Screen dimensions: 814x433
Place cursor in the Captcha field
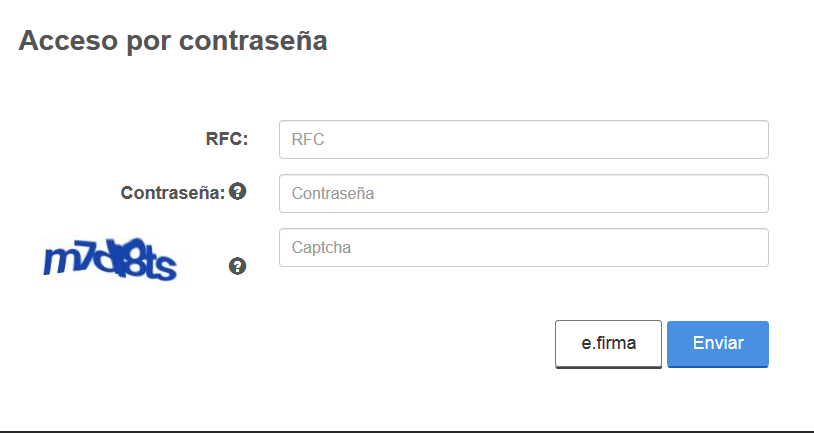(524, 248)
